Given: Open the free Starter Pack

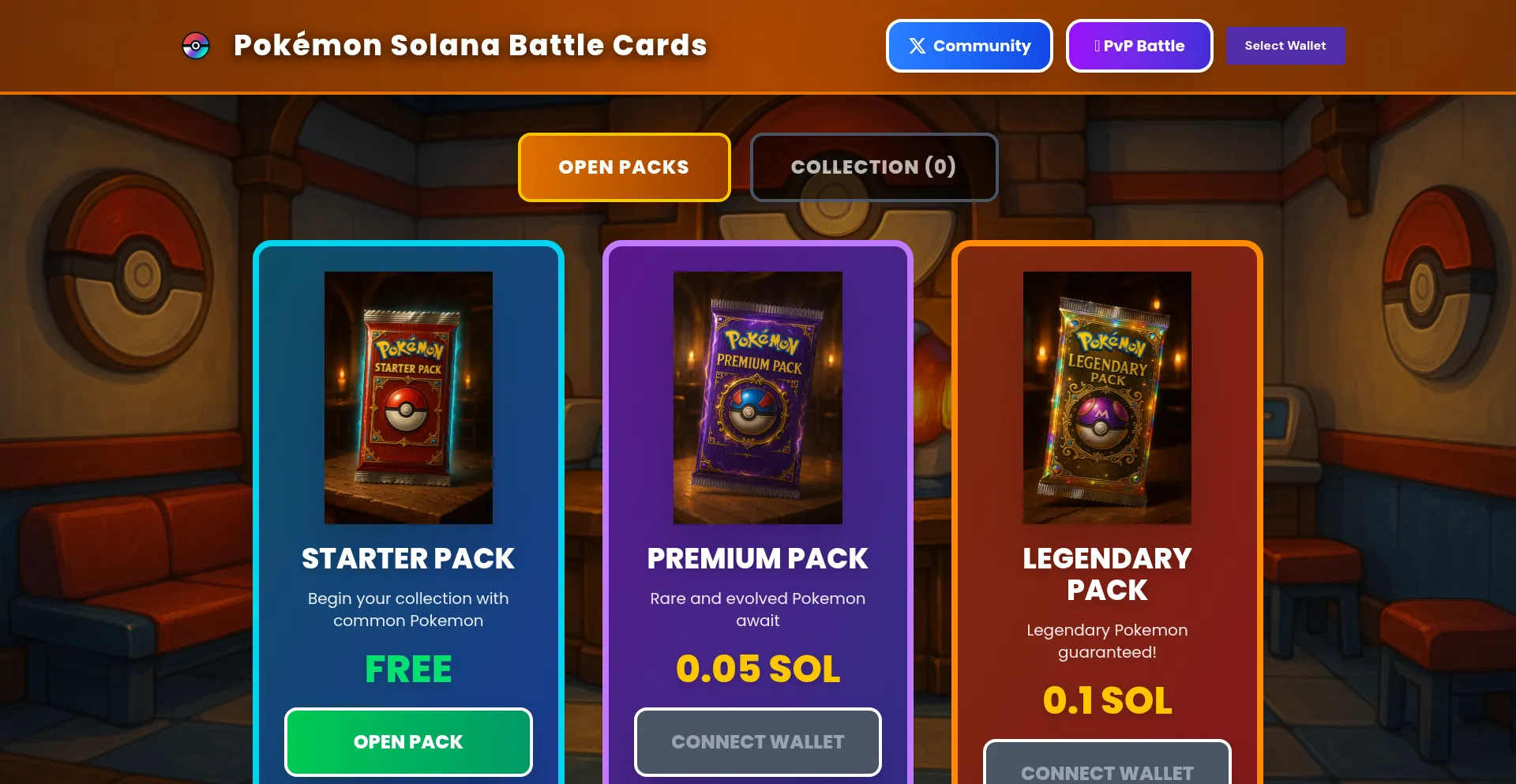Looking at the screenshot, I should point(408,742).
